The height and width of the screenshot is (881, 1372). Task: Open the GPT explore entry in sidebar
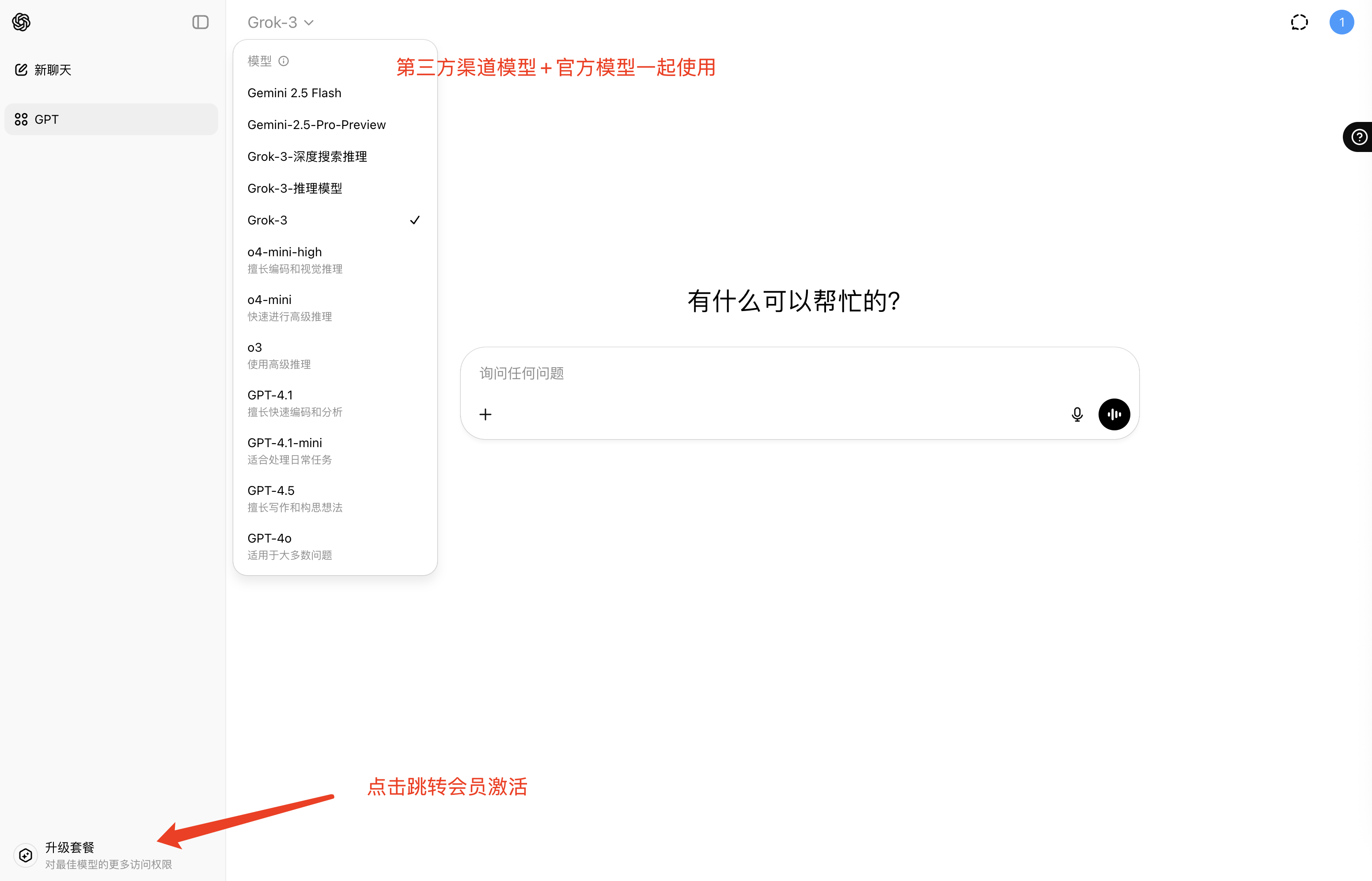point(111,119)
